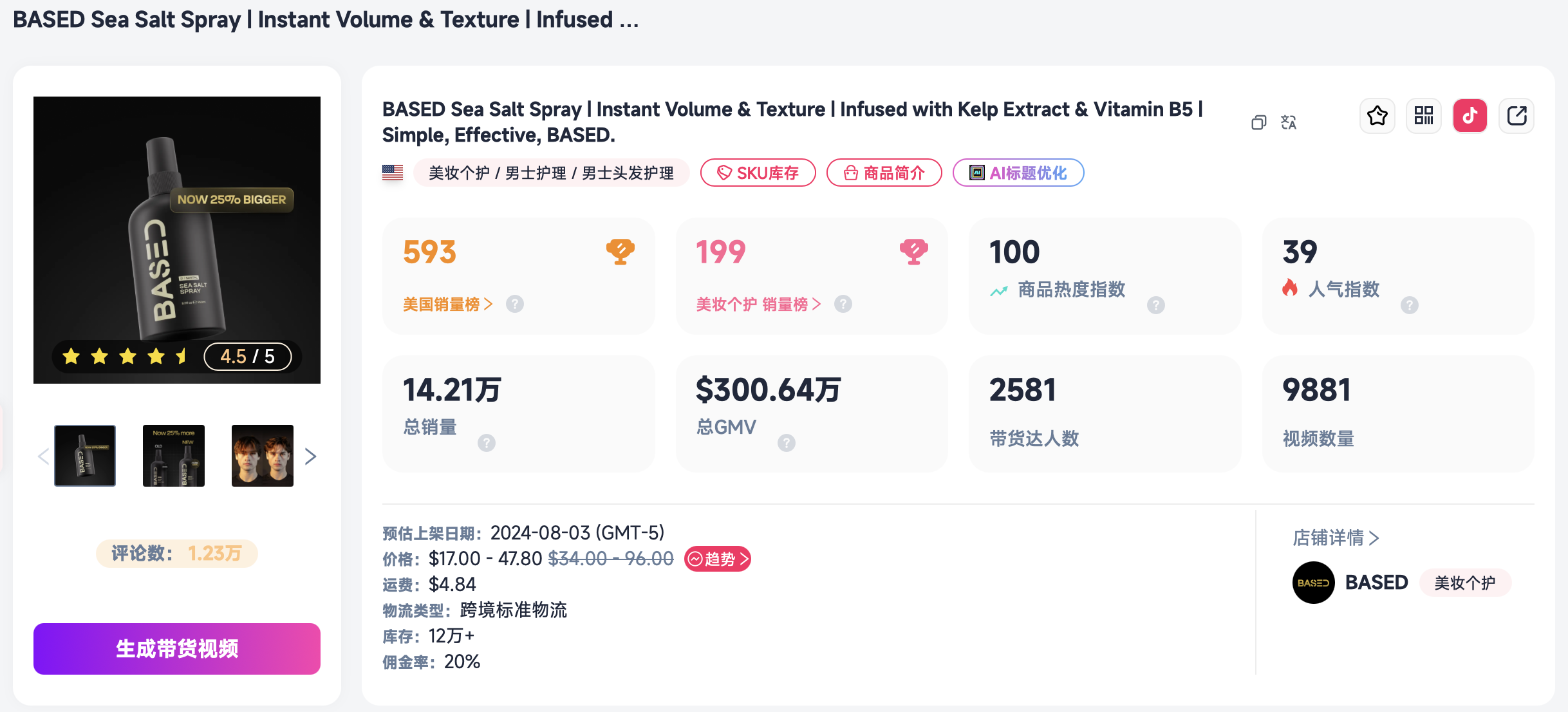This screenshot has width=1568, height=712.
Task: Translate the product title icon
Action: pos(1289,122)
